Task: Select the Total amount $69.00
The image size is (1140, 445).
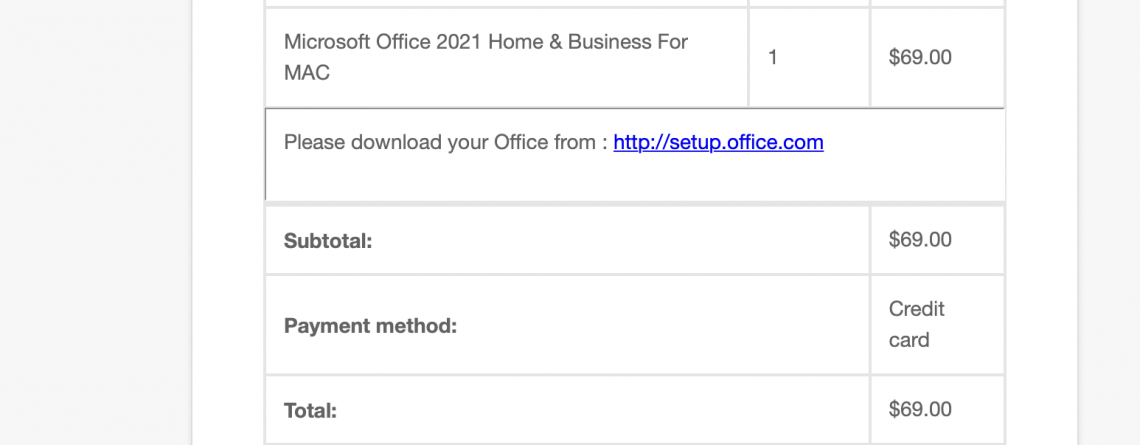Action: point(920,409)
